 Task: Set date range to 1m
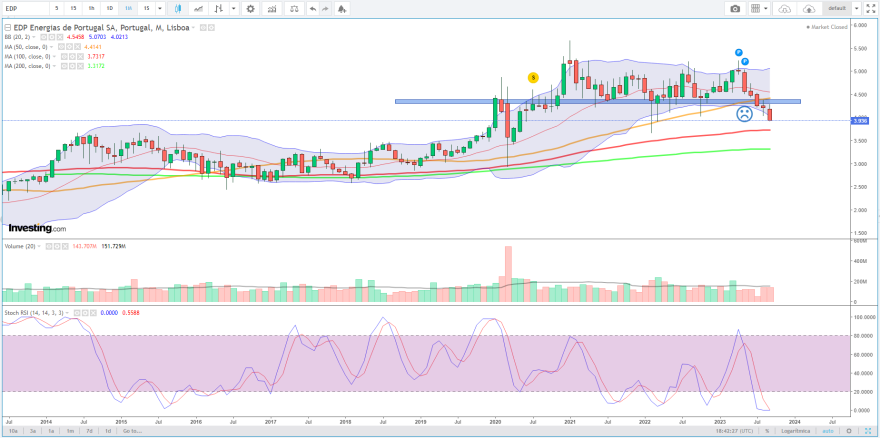coord(70,431)
